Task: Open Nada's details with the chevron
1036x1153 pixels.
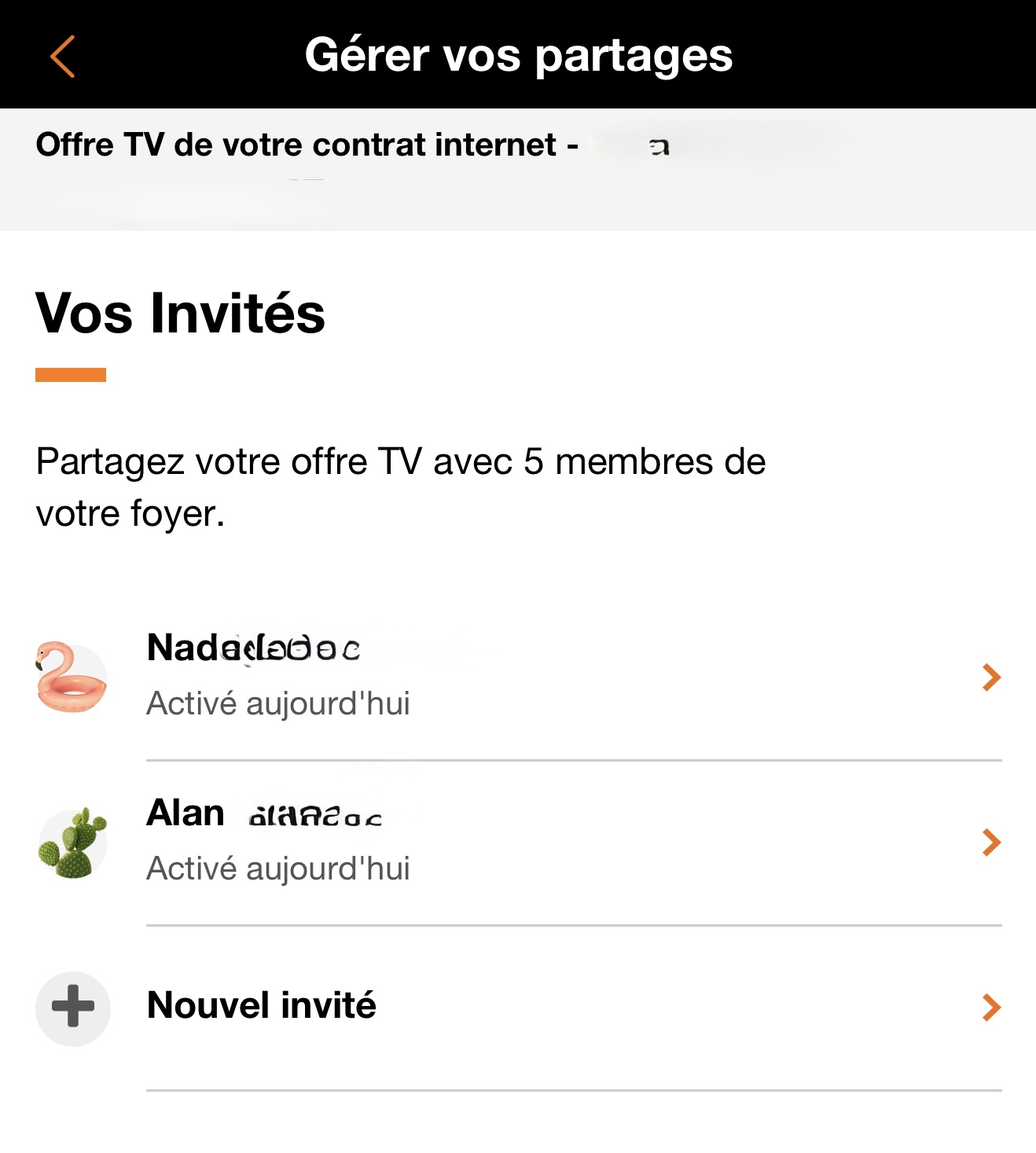Action: coord(991,677)
